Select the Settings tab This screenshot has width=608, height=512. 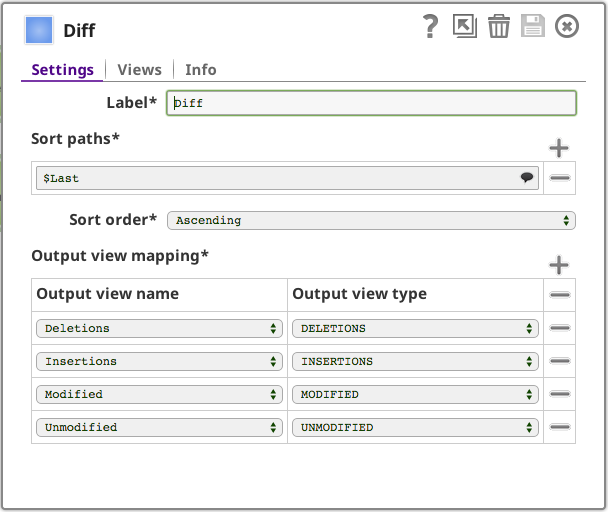(x=62, y=70)
